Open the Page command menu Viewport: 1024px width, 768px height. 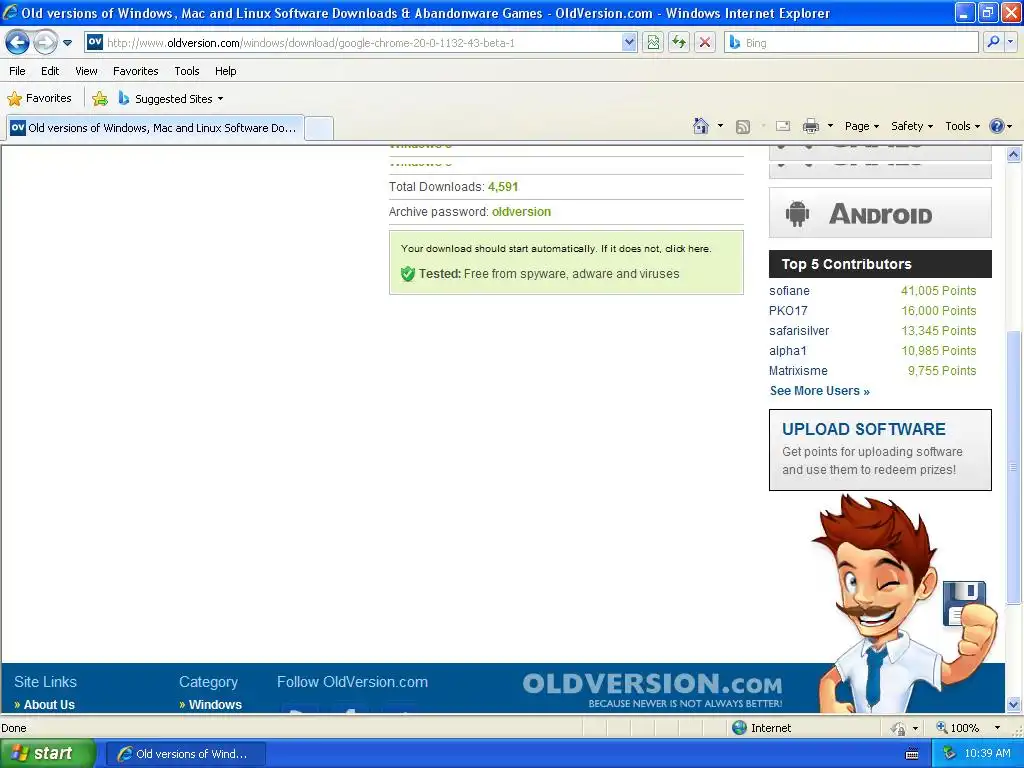[x=861, y=126]
